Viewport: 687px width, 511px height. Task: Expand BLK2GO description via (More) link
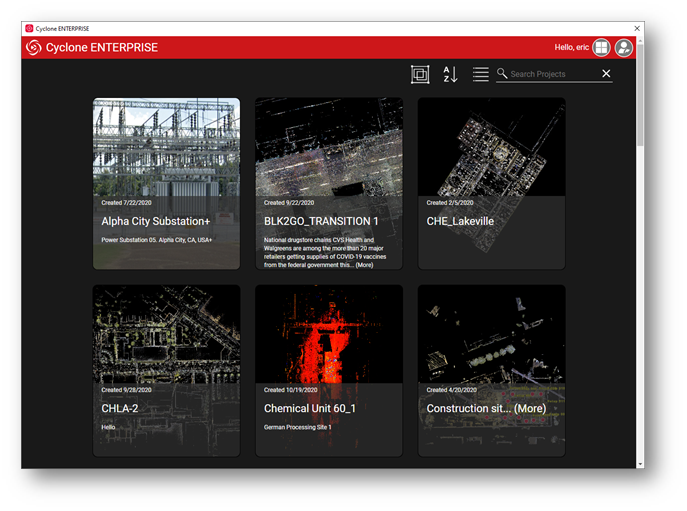pyautogui.click(x=364, y=265)
